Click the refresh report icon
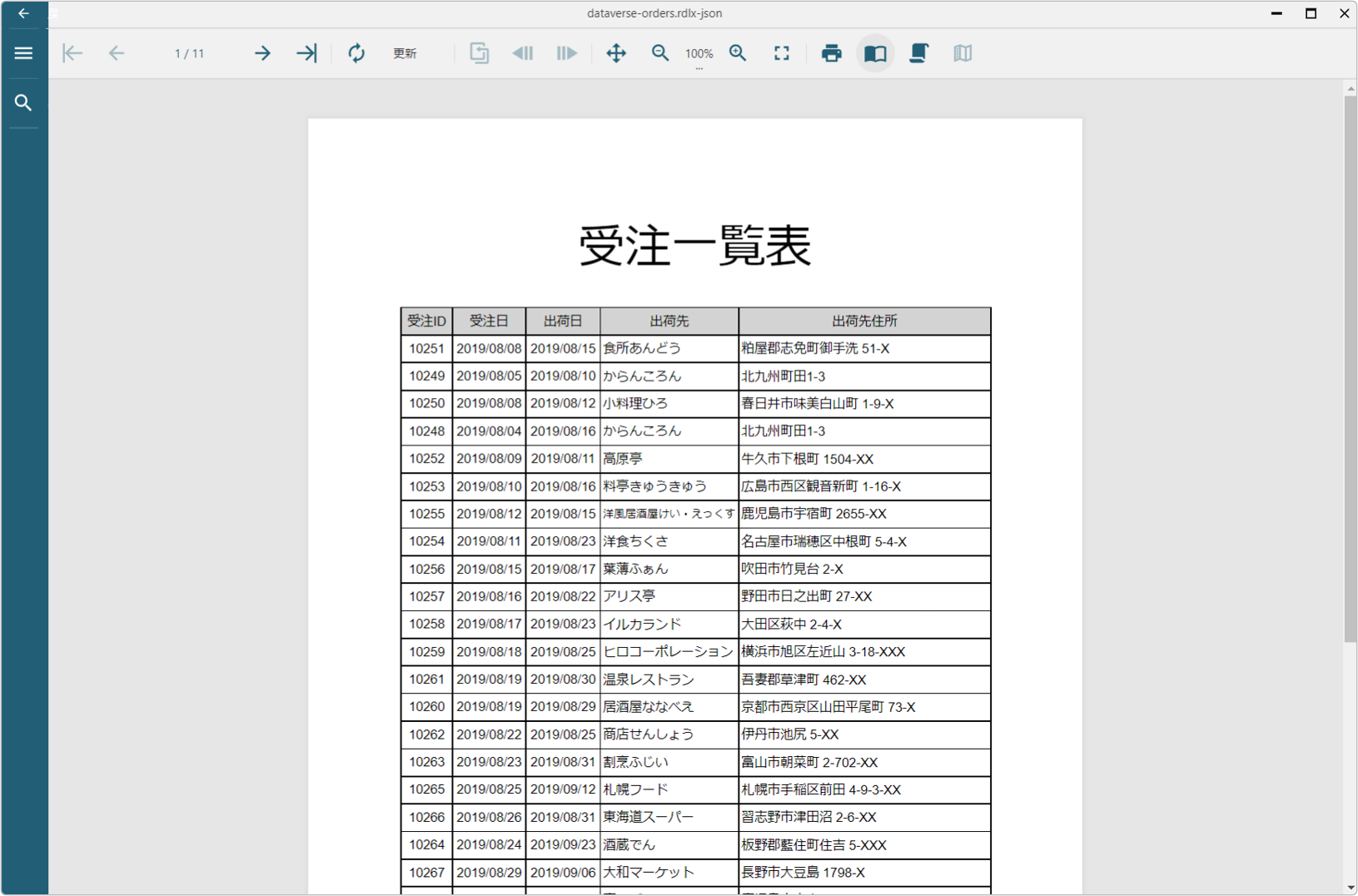This screenshot has height=896, width=1358. (x=356, y=53)
